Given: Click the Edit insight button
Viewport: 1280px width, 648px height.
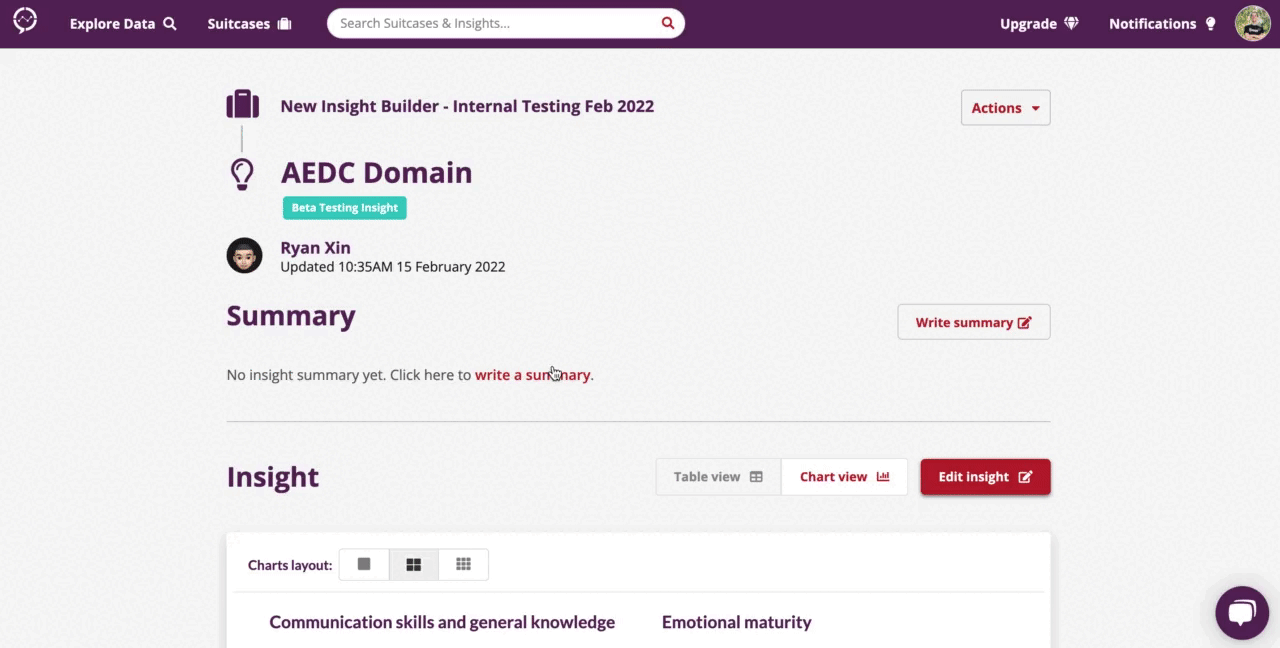Looking at the screenshot, I should (x=985, y=477).
